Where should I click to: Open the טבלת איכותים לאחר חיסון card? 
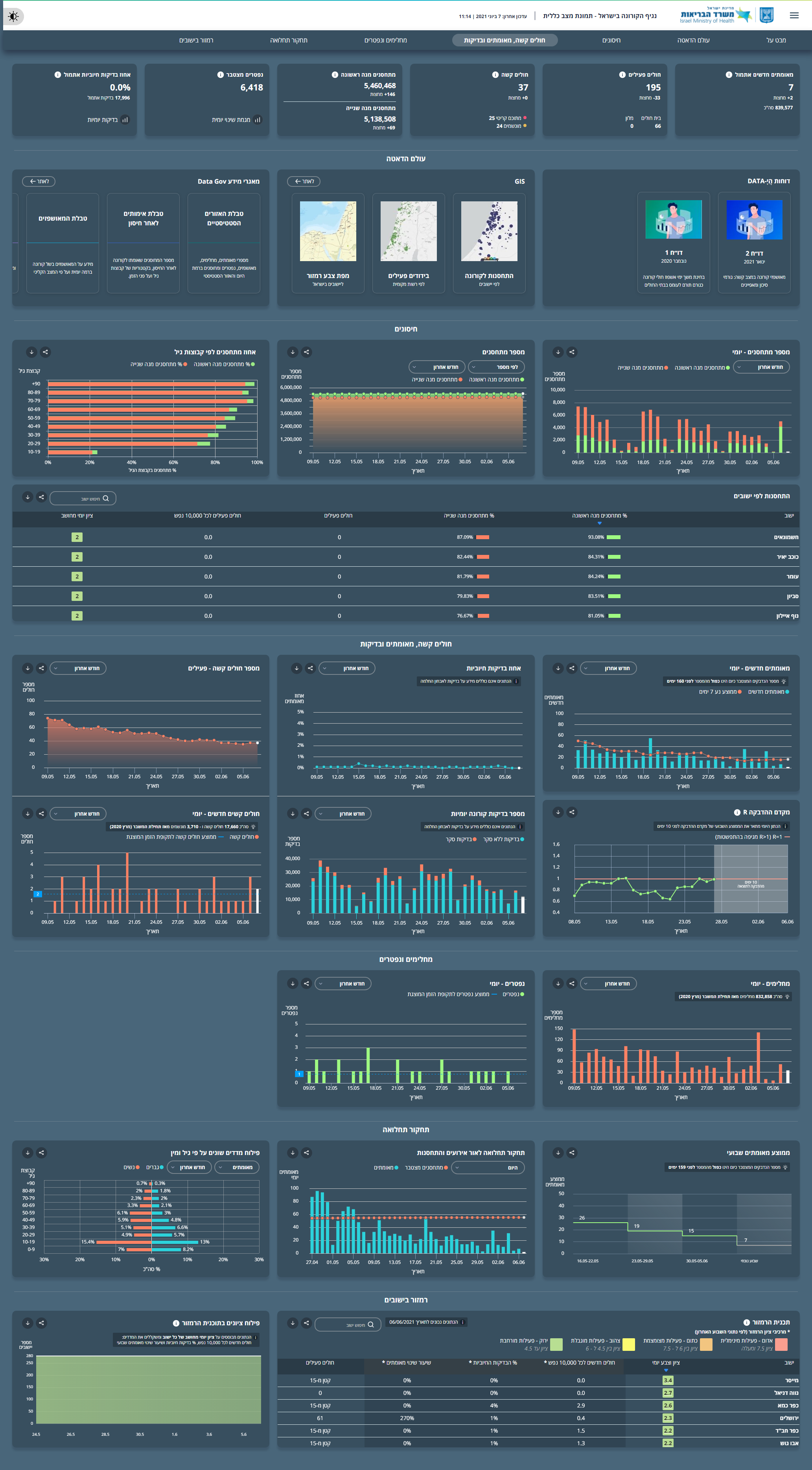point(143,243)
